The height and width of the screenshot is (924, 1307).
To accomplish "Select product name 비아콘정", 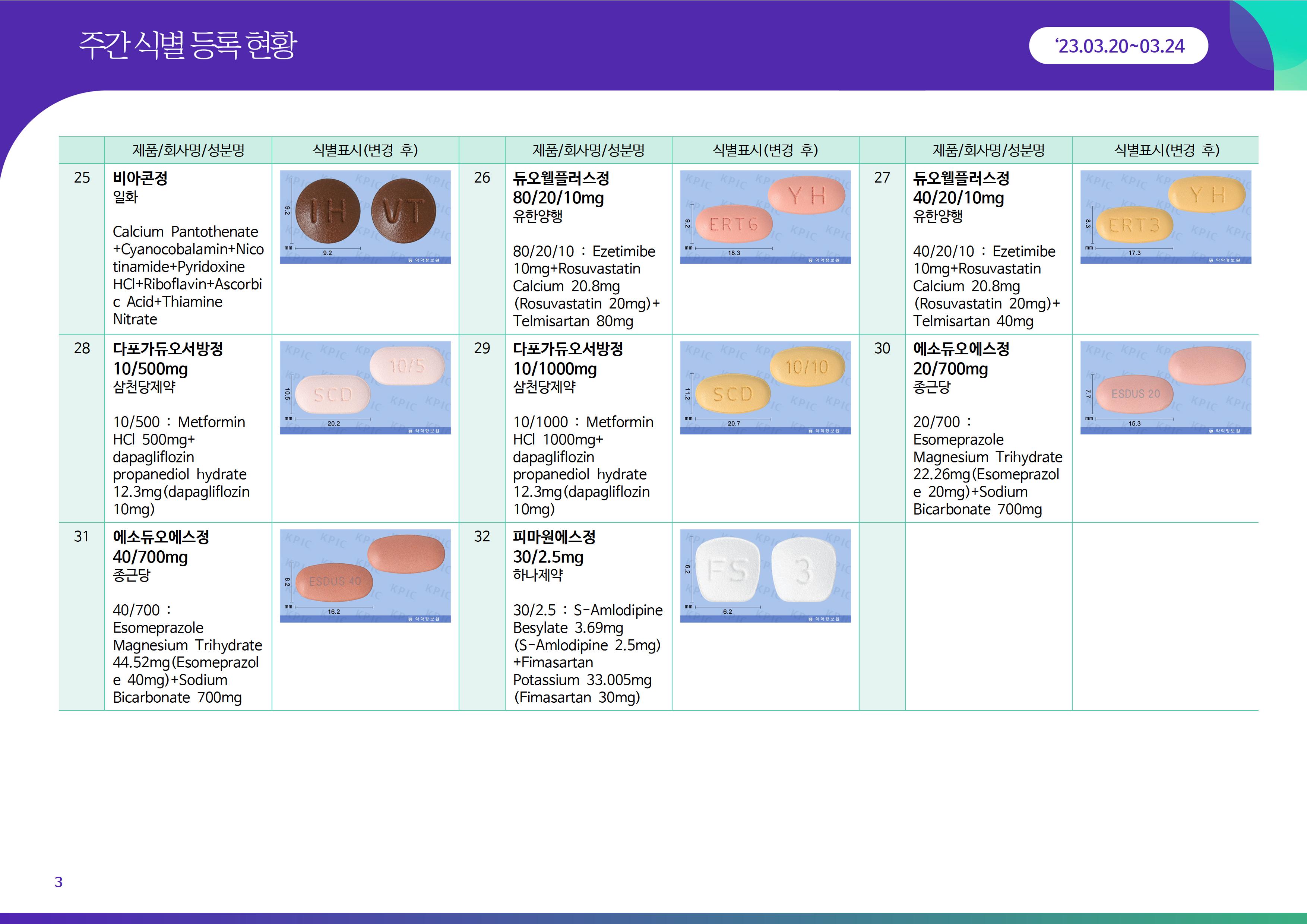I will (x=140, y=178).
